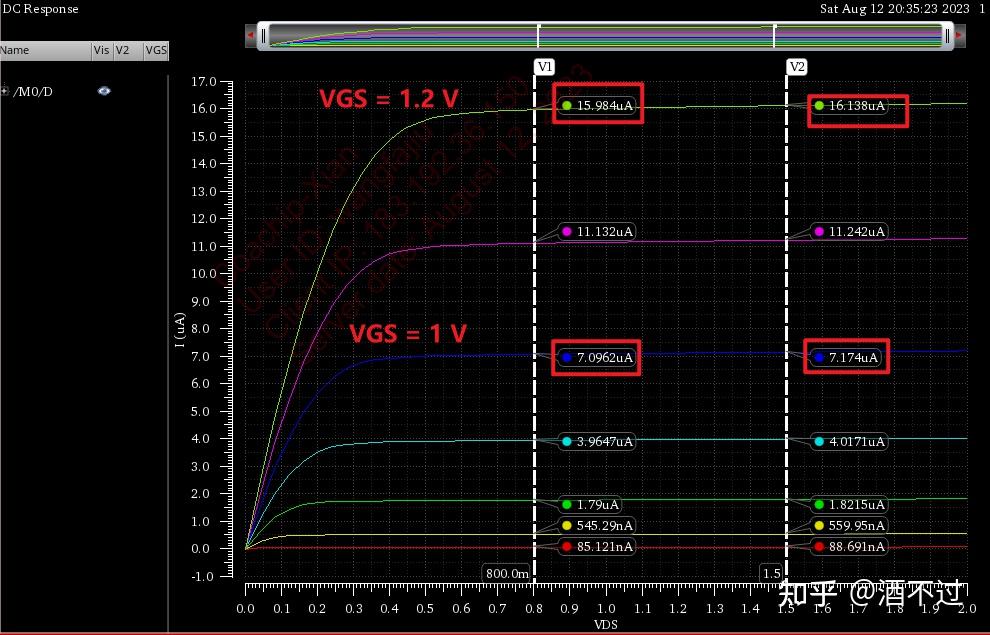Image resolution: width=990 pixels, height=635 pixels.
Task: Click the 7.174uA value bubble
Action: click(x=845, y=357)
